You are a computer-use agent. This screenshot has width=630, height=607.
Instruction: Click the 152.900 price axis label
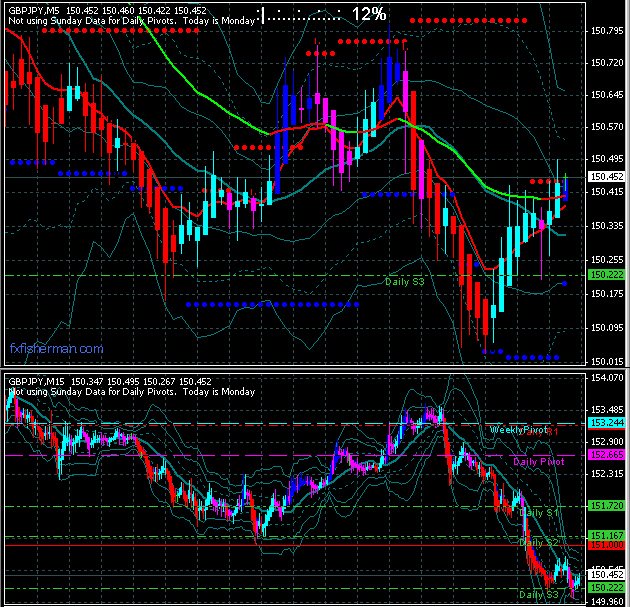tap(607, 442)
